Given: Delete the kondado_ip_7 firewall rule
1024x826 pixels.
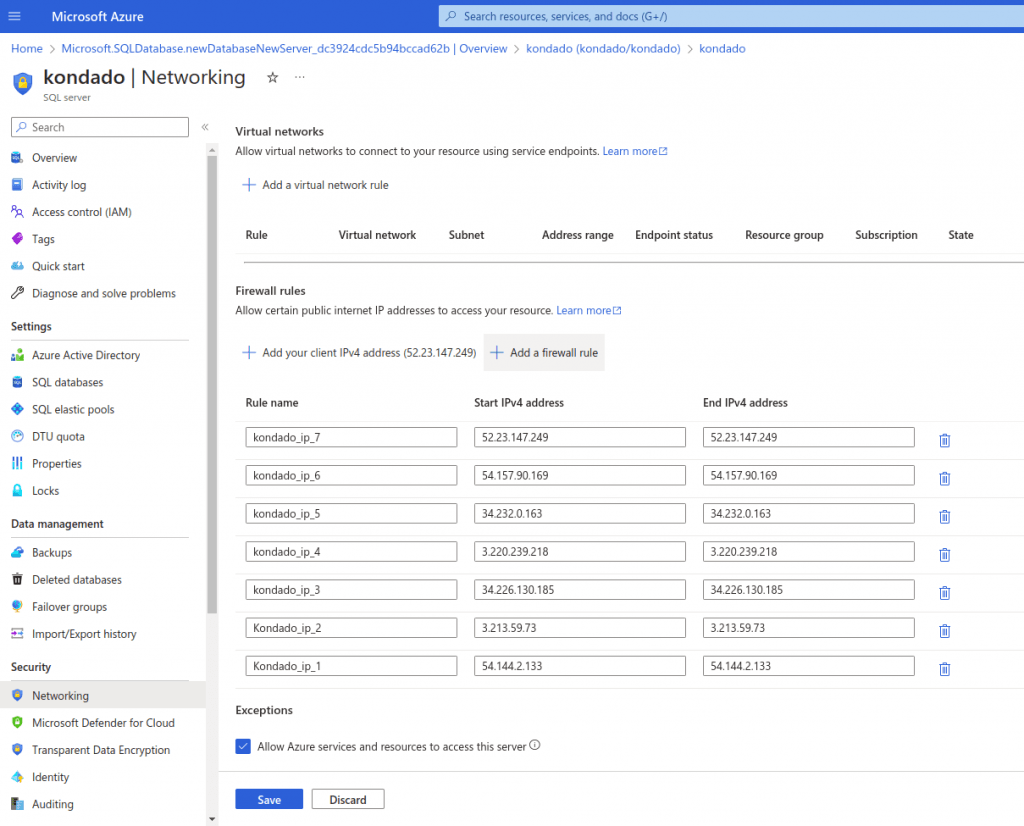Looking at the screenshot, I should coord(944,440).
